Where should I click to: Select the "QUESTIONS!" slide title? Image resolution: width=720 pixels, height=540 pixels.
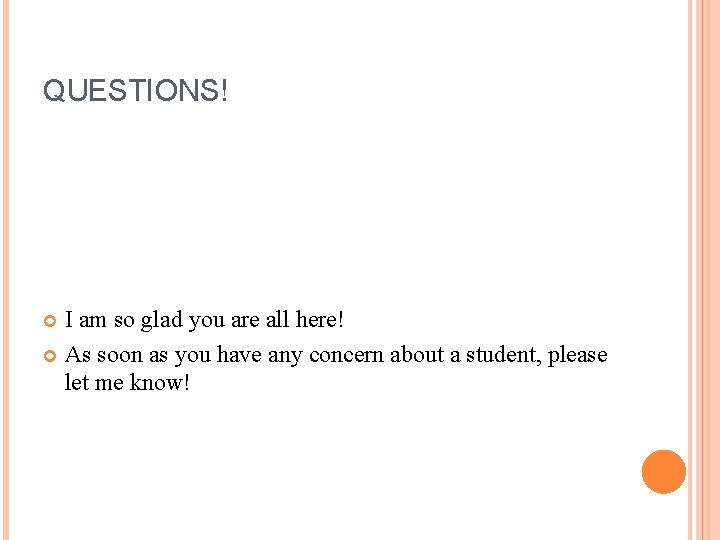point(135,92)
